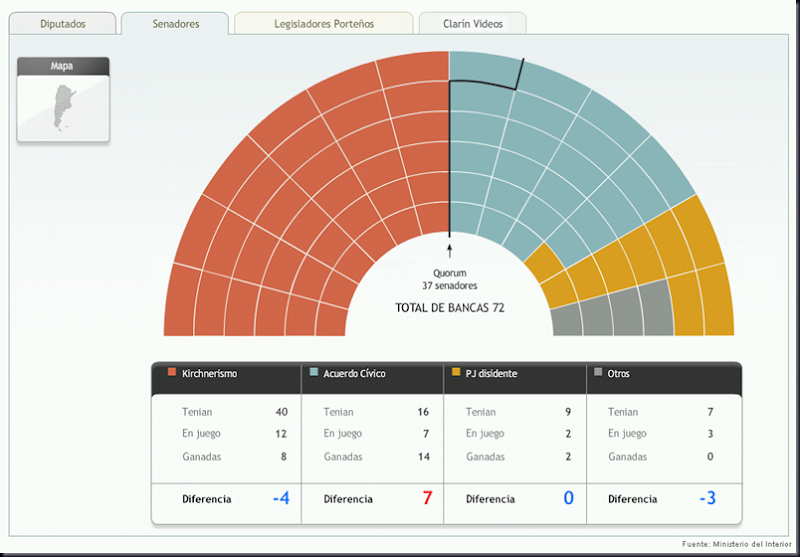Viewport: 800px width, 557px height.
Task: Click the Fuente: Ministerio del Interior credit
Action: [737, 544]
